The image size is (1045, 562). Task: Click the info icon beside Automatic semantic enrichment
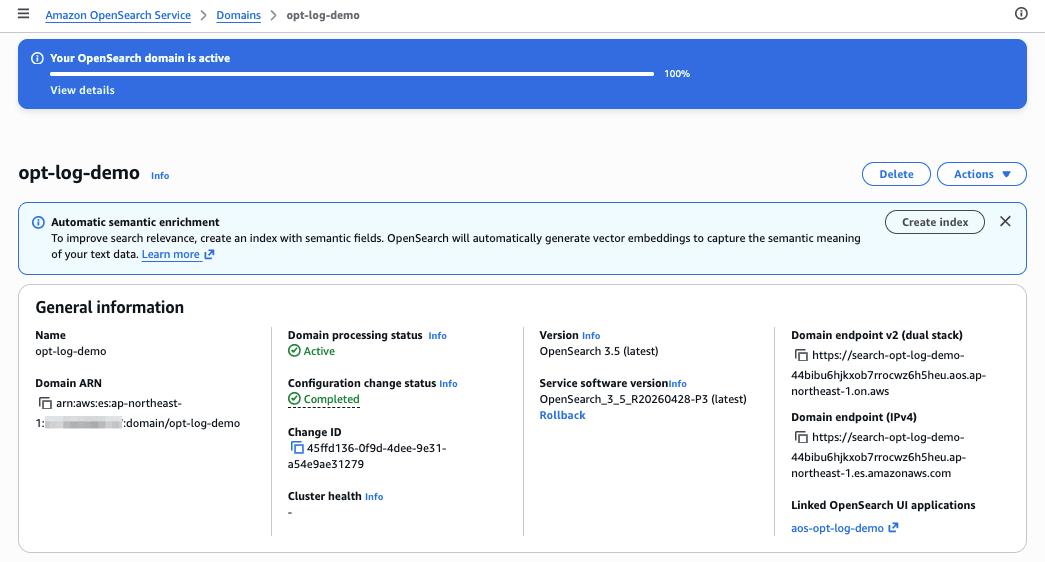point(39,222)
